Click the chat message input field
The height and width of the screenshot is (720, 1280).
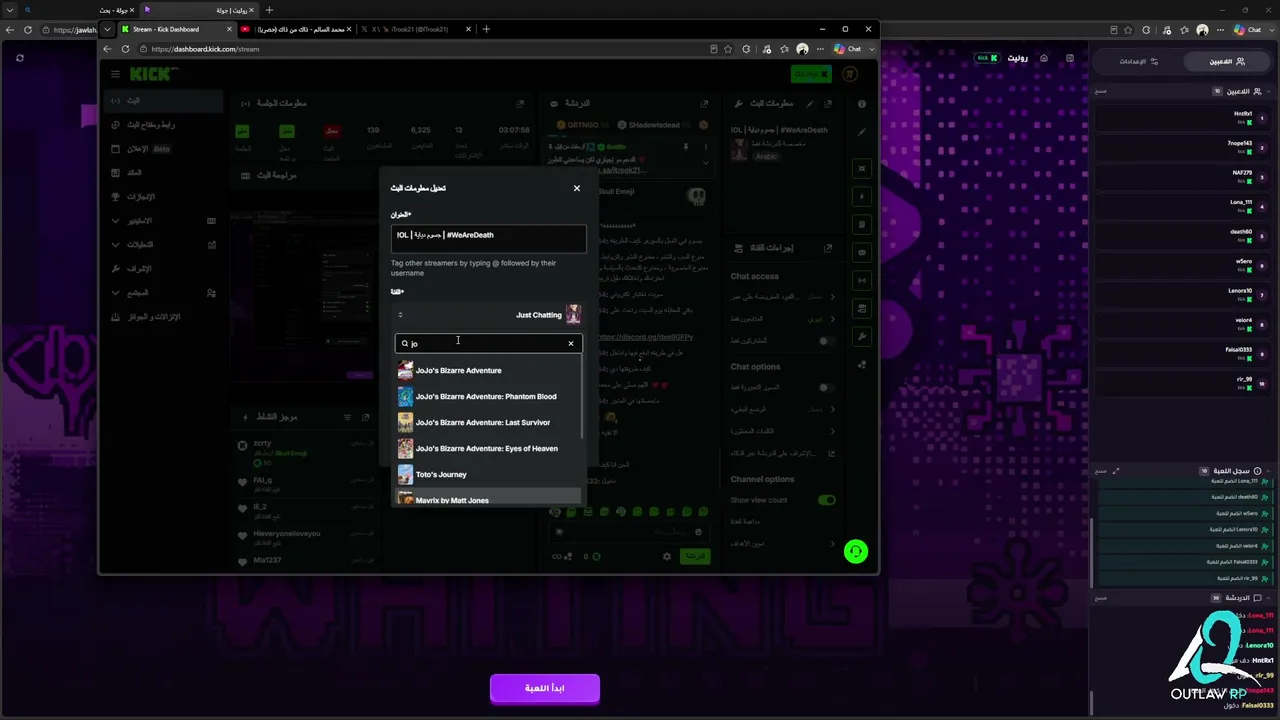629,532
